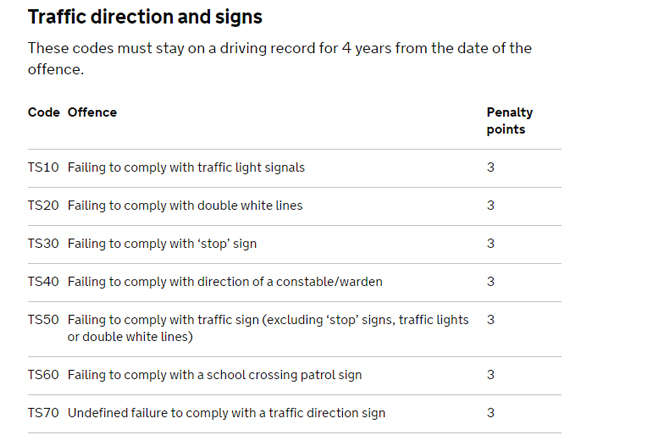Select the TS10 code cell

click(43, 168)
